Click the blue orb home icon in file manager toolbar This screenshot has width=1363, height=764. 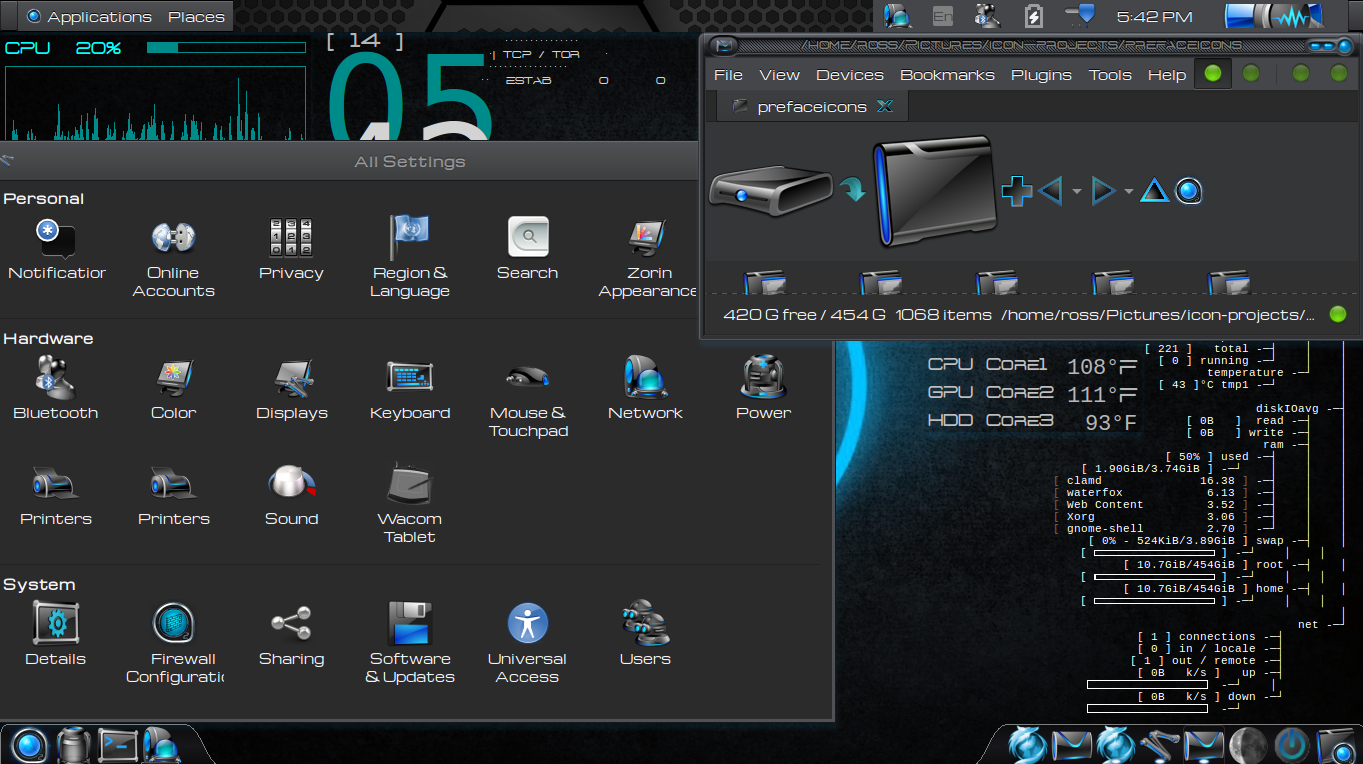coord(1188,191)
